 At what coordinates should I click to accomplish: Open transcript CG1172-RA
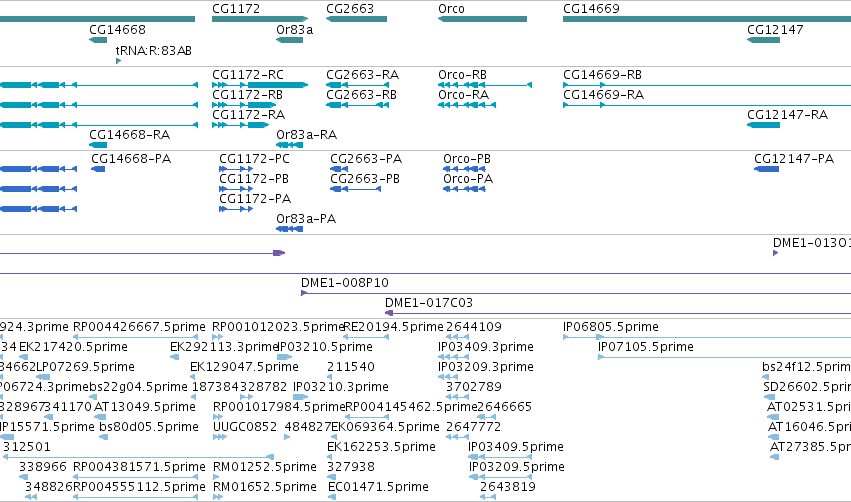coord(249,115)
